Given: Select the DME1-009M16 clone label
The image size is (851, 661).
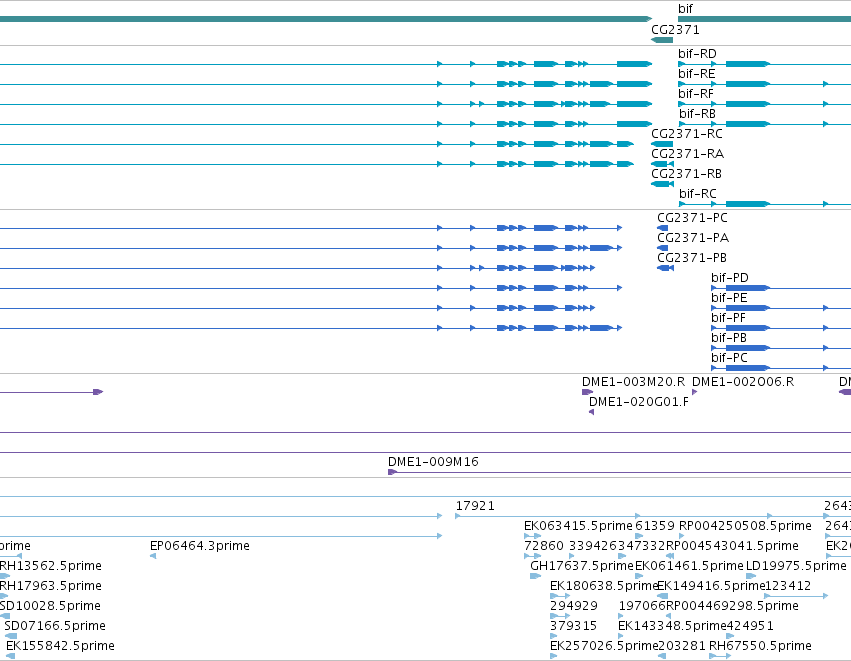Looking at the screenshot, I should tap(433, 462).
